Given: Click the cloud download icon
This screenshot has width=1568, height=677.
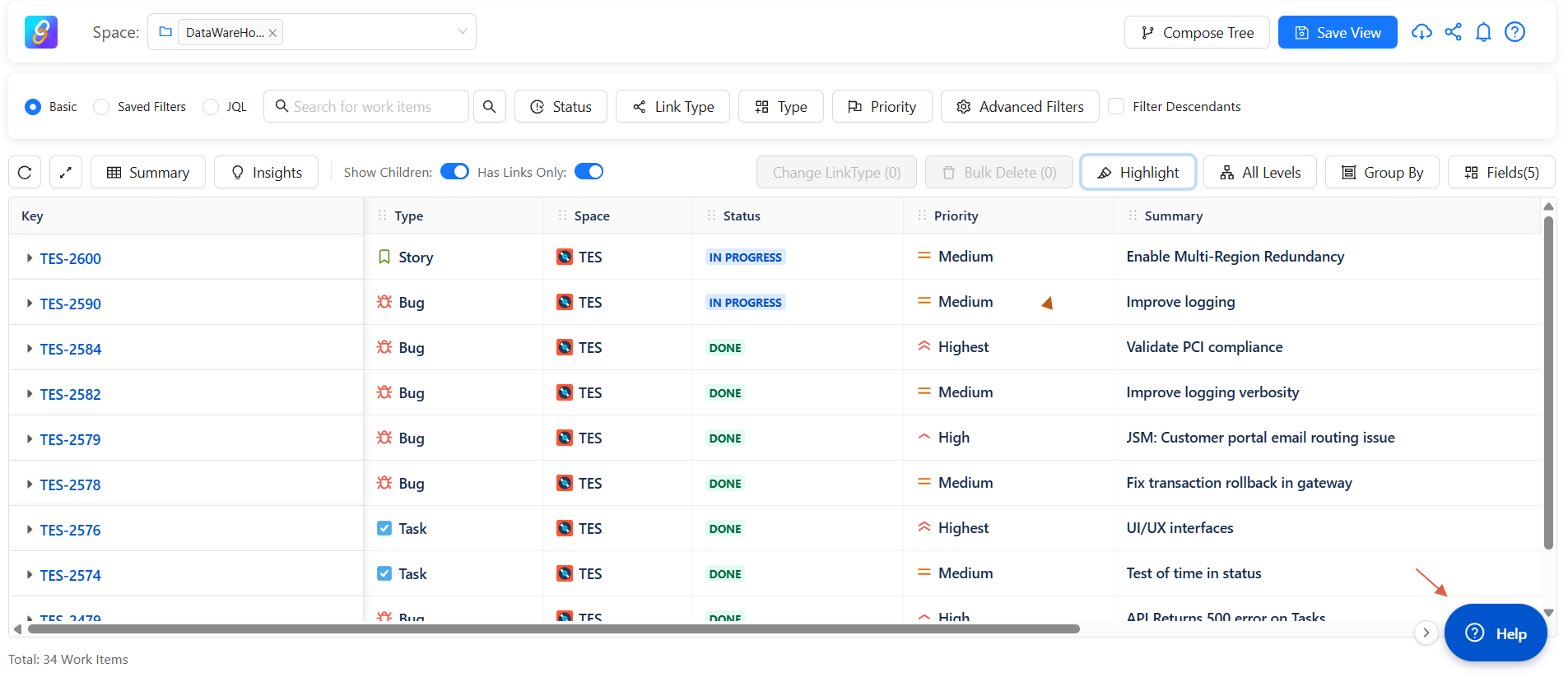Looking at the screenshot, I should [1421, 32].
